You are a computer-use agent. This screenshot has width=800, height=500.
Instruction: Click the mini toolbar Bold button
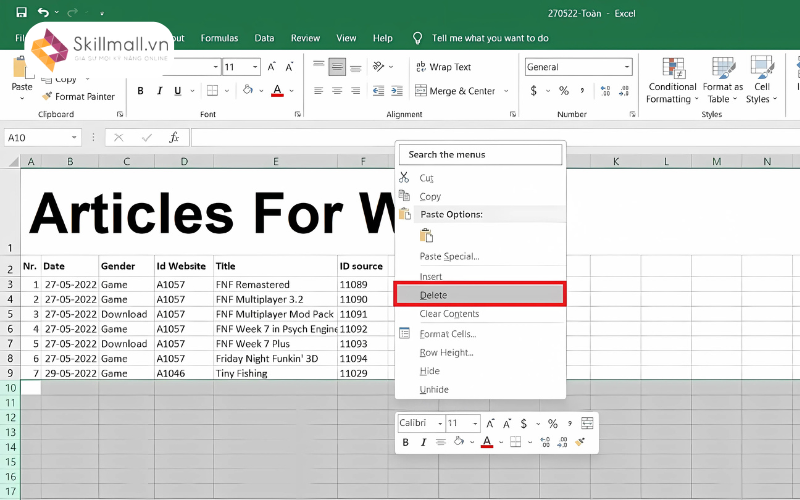point(406,442)
